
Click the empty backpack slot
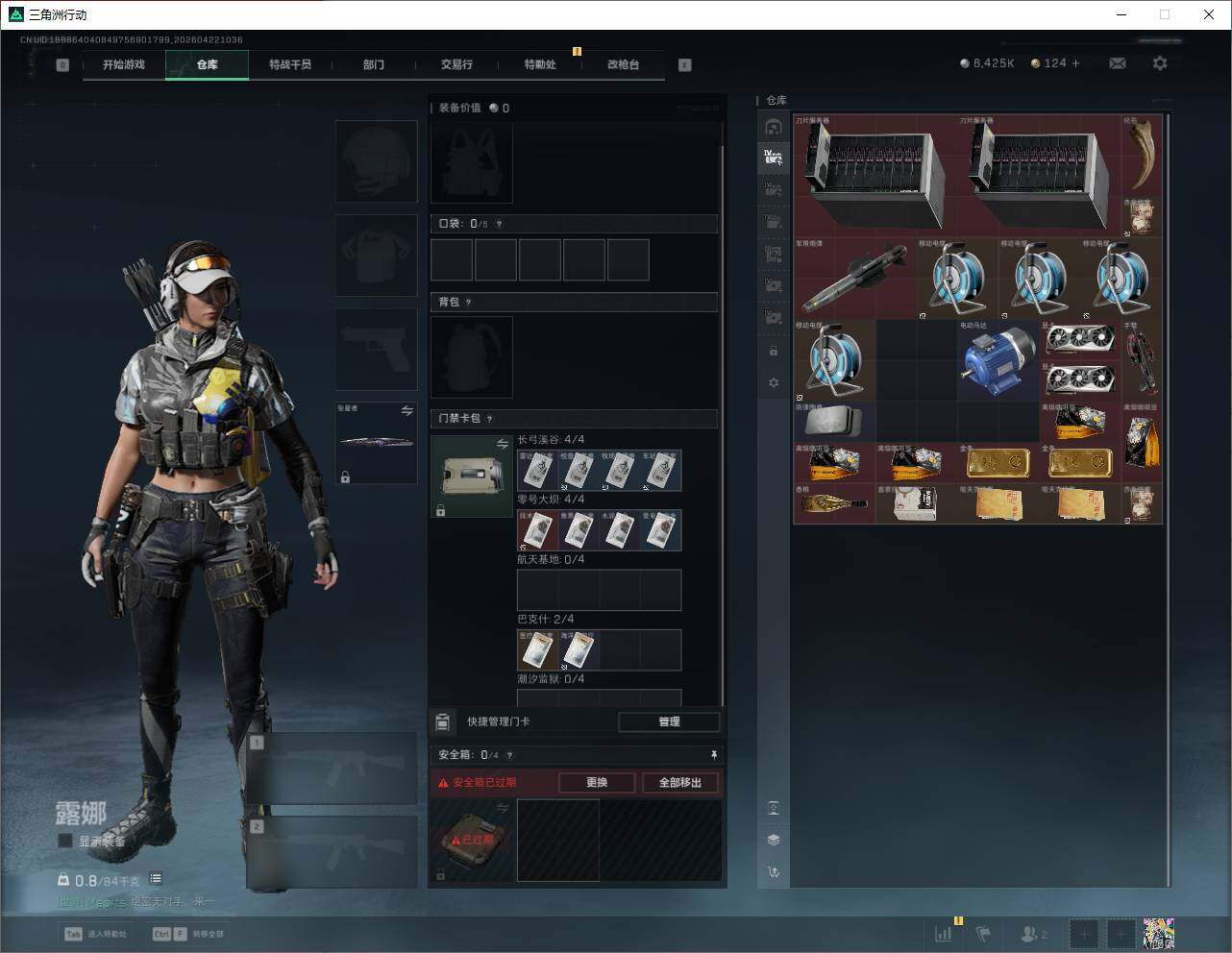pos(471,356)
